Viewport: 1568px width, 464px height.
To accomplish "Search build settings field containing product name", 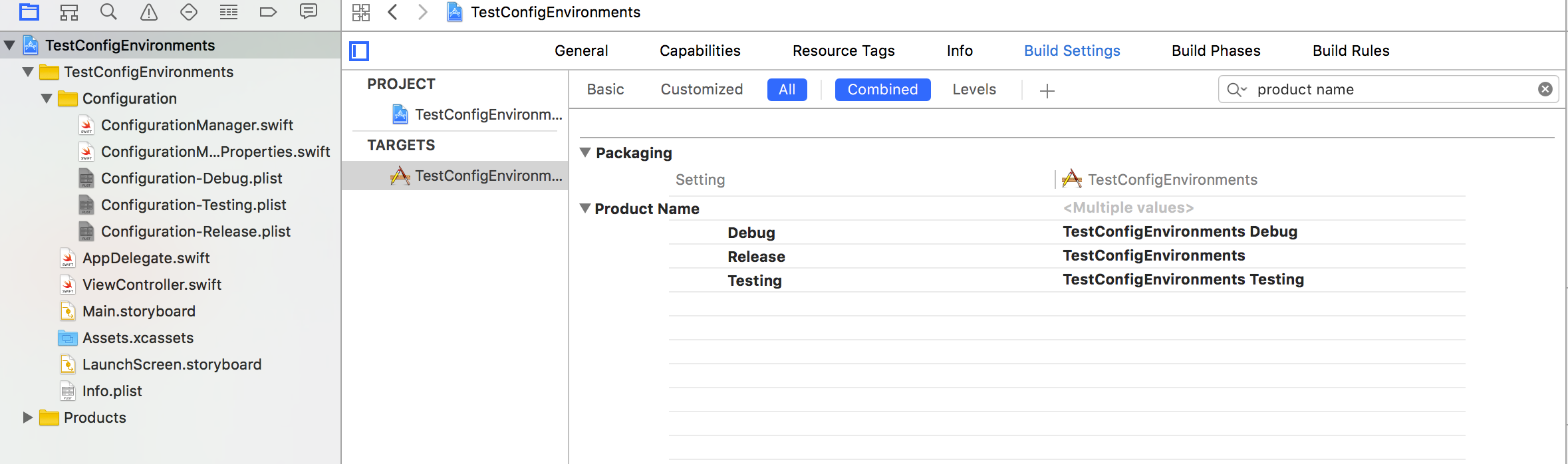I will (1388, 89).
